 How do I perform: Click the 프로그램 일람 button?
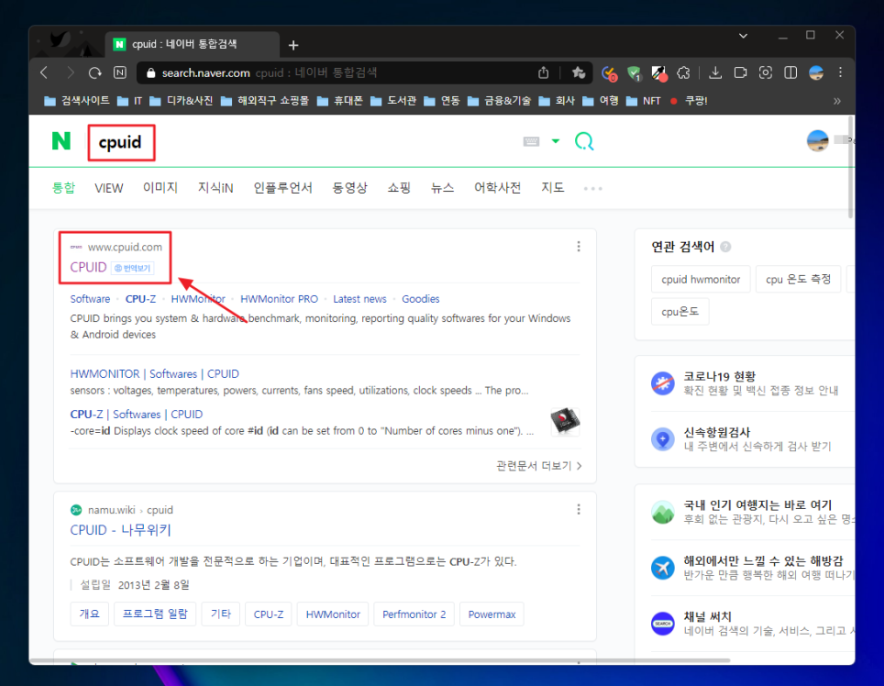coord(155,614)
